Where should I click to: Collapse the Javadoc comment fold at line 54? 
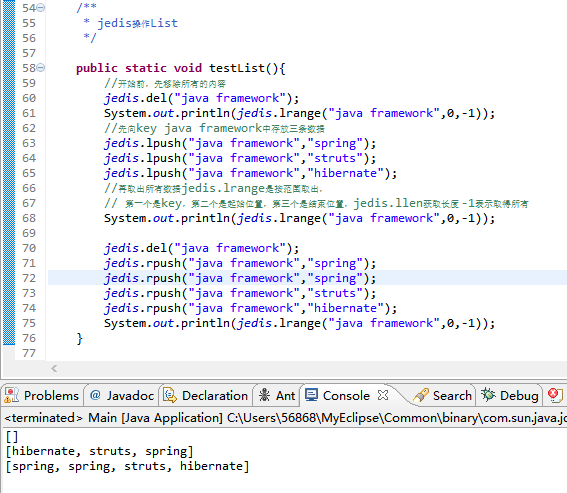pos(41,8)
